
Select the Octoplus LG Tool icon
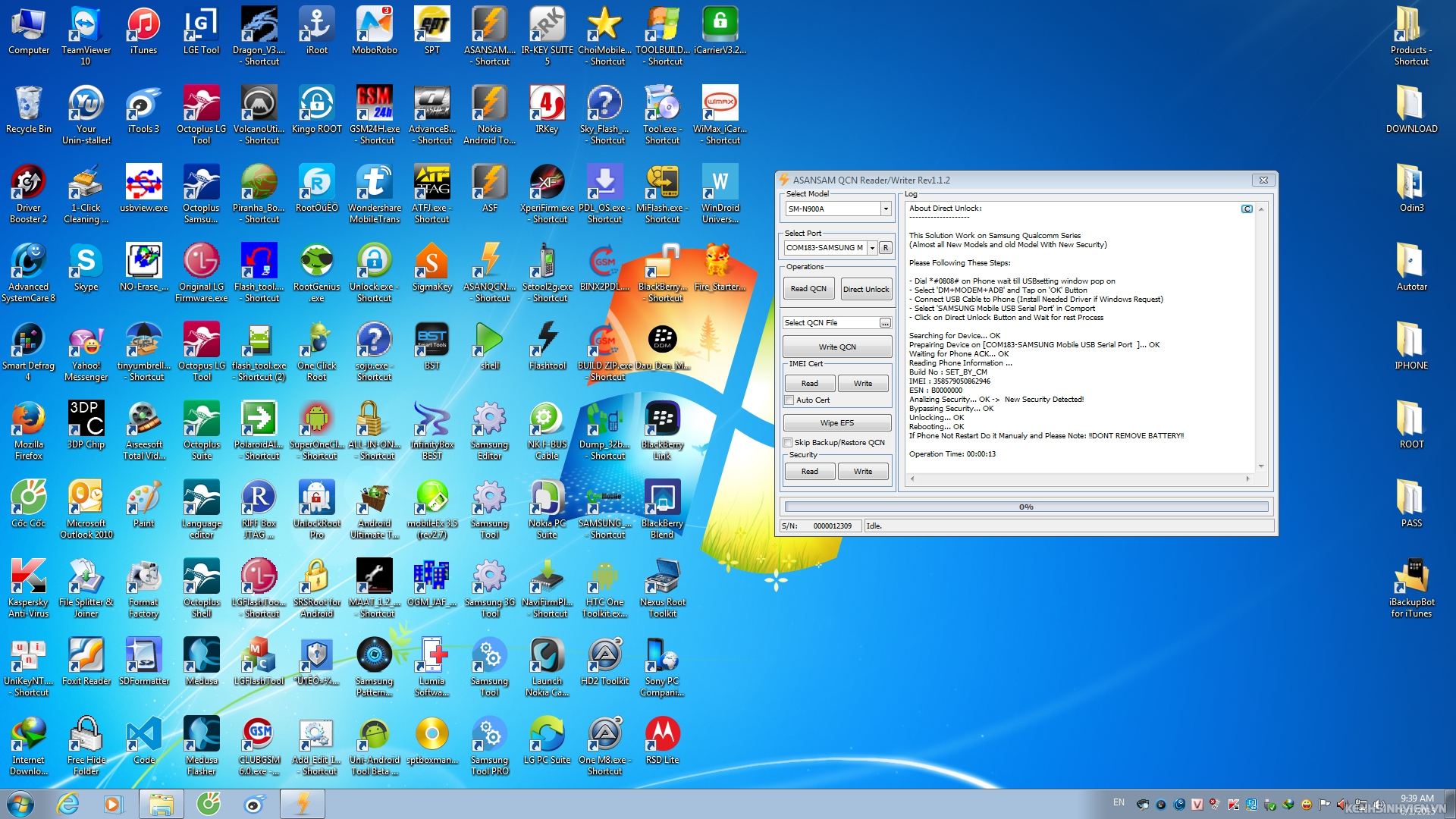point(201,114)
